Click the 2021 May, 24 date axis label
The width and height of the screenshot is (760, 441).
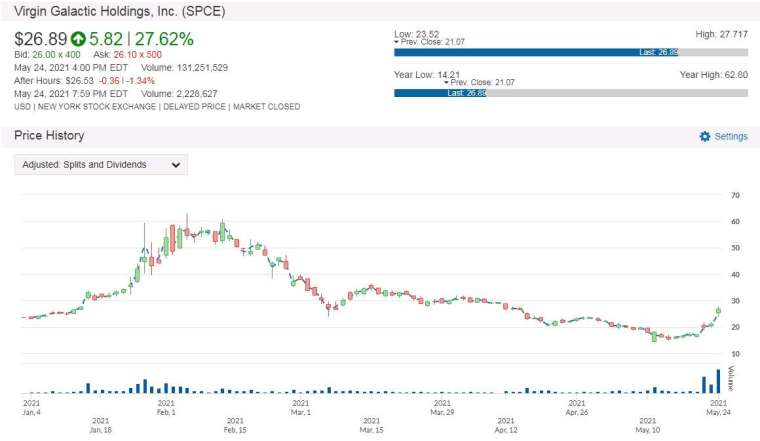[718, 408]
